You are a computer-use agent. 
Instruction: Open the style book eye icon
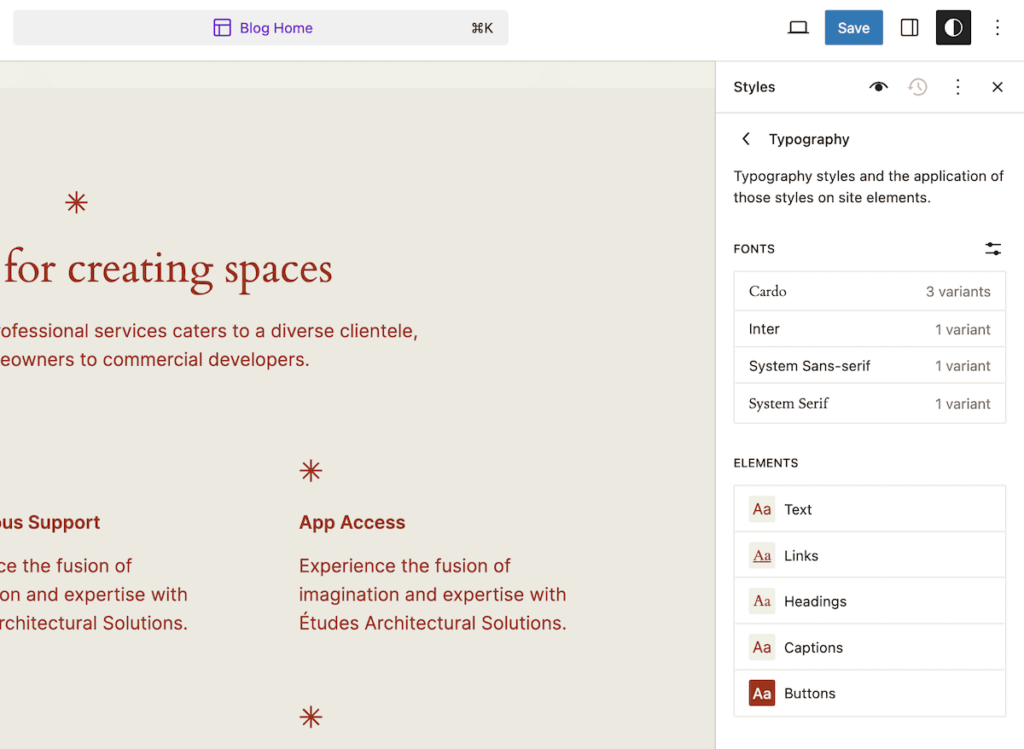(878, 87)
